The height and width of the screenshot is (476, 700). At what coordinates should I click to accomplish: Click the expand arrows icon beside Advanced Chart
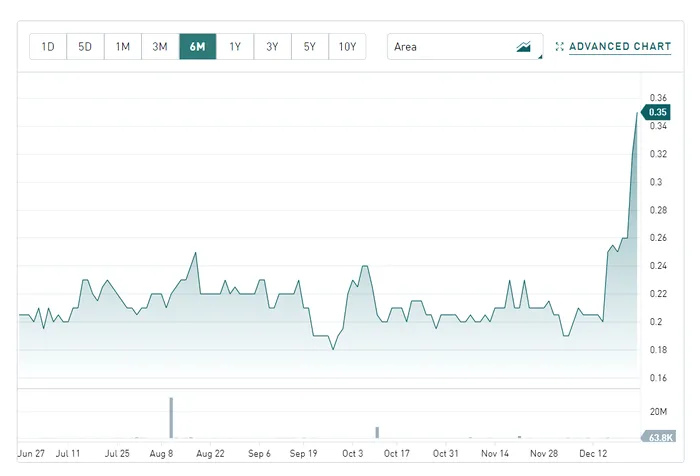[560, 47]
